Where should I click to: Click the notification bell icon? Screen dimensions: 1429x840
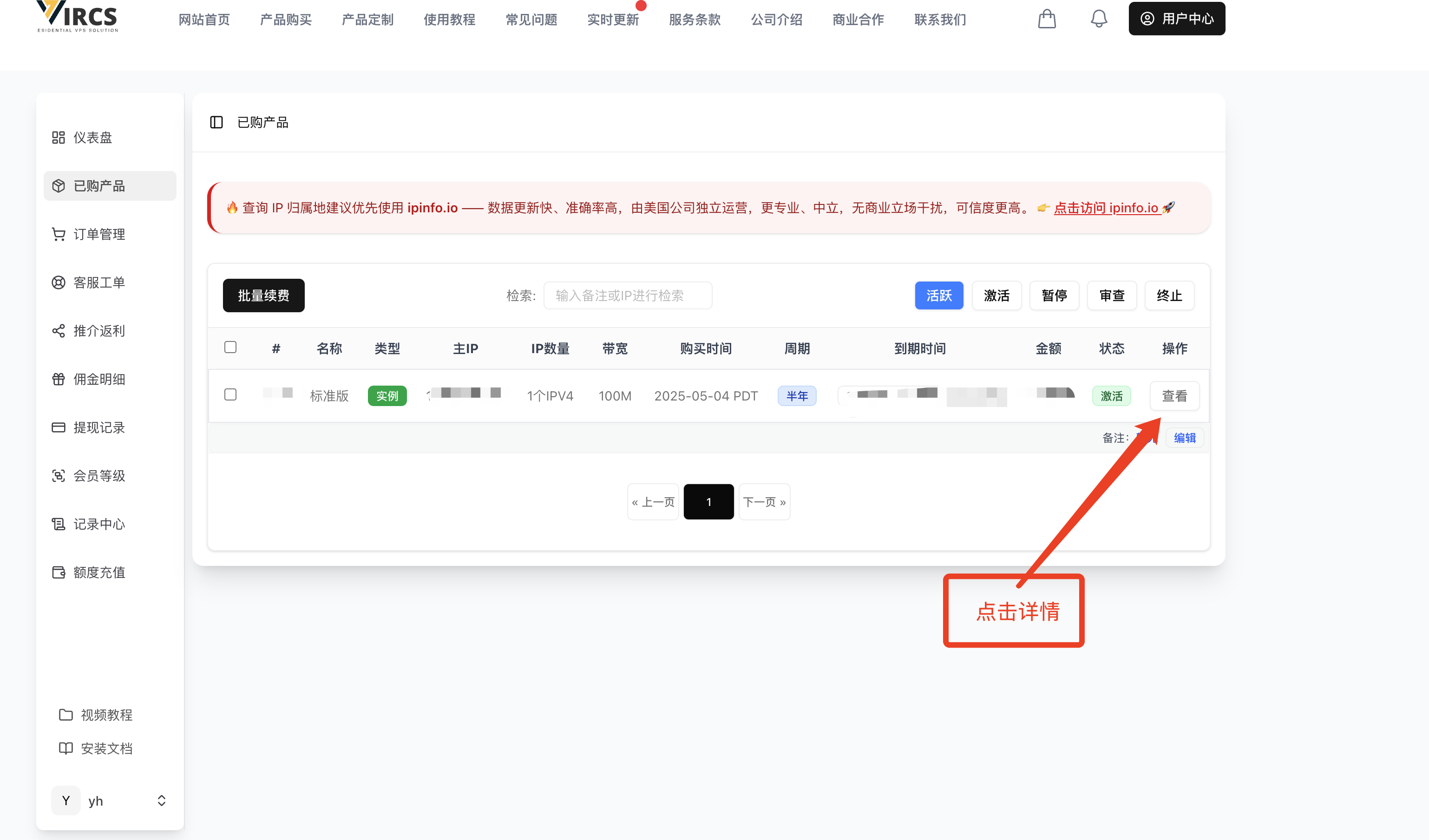pos(1098,19)
